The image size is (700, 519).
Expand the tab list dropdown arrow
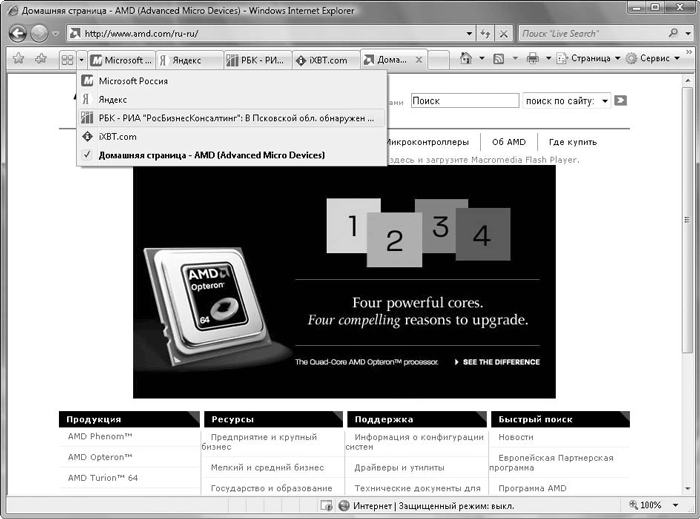point(81,60)
